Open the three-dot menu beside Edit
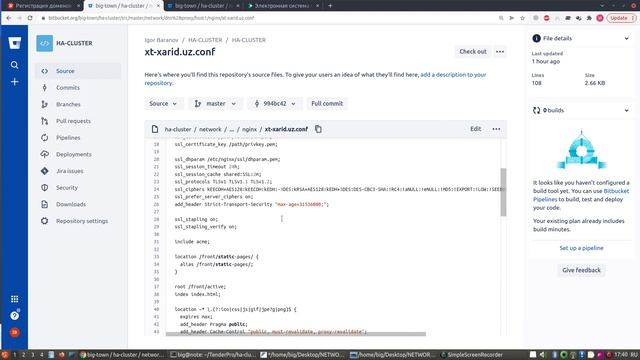 tap(496, 129)
